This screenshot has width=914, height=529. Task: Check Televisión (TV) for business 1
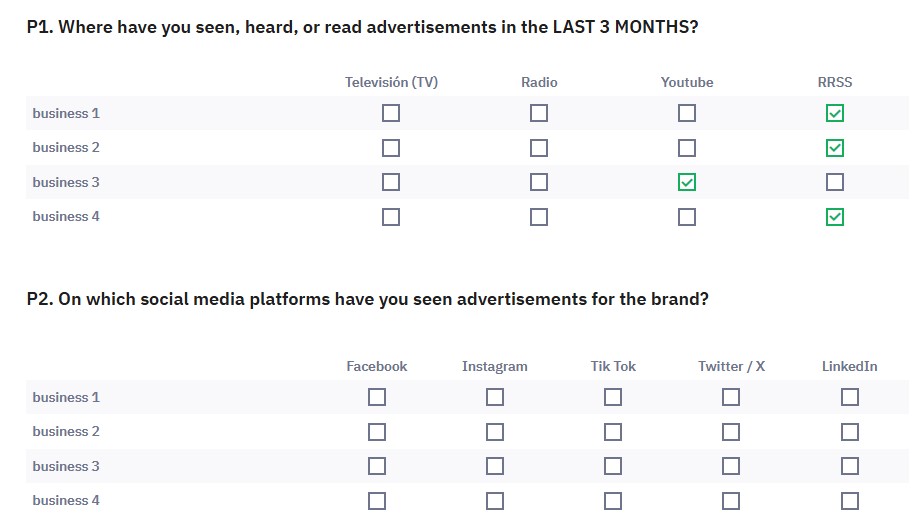[x=391, y=113]
